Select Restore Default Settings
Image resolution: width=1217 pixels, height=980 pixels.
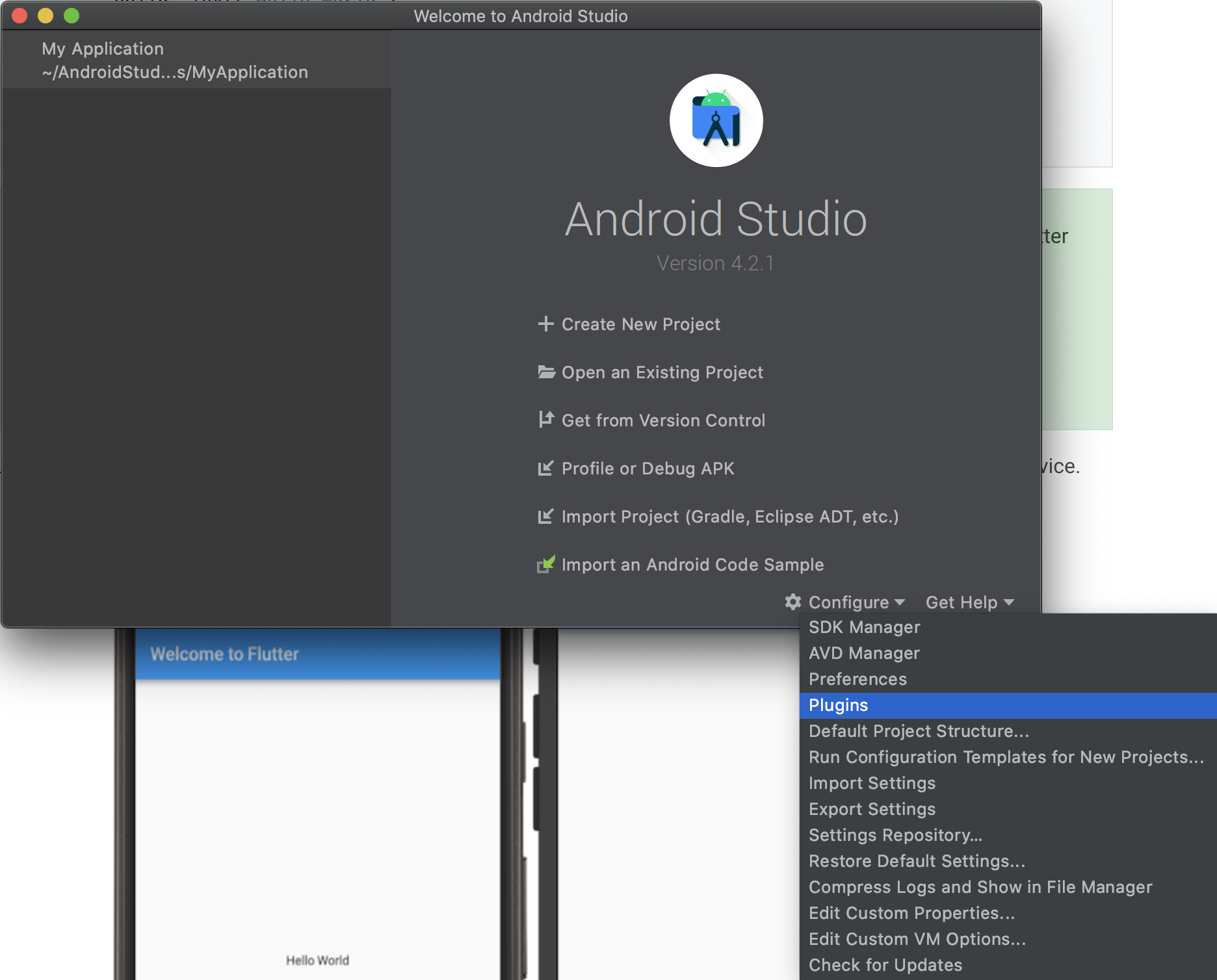pos(1008,861)
